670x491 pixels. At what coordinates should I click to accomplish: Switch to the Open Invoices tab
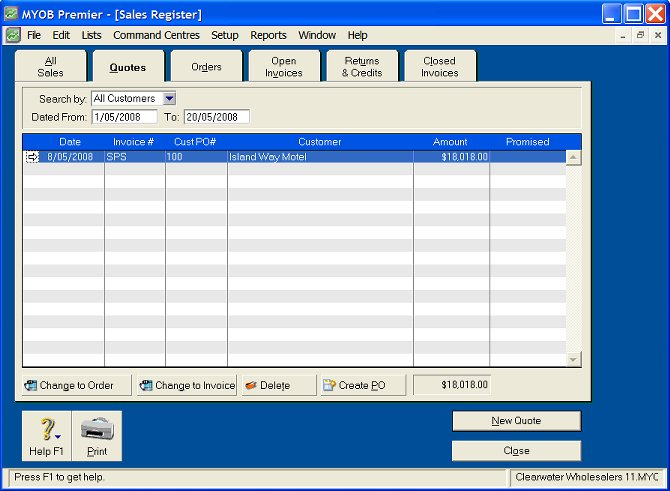coord(284,67)
